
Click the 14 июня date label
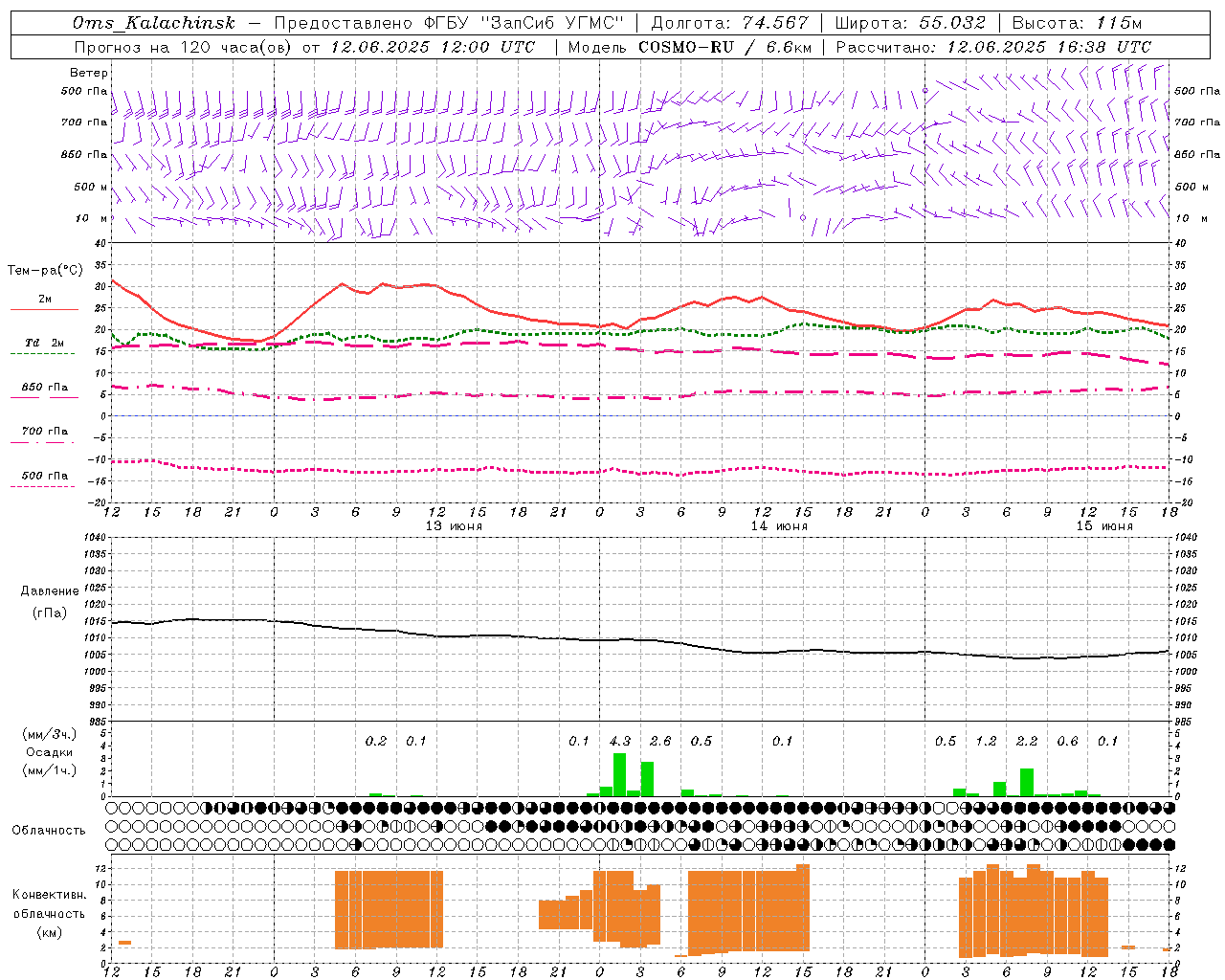(779, 526)
